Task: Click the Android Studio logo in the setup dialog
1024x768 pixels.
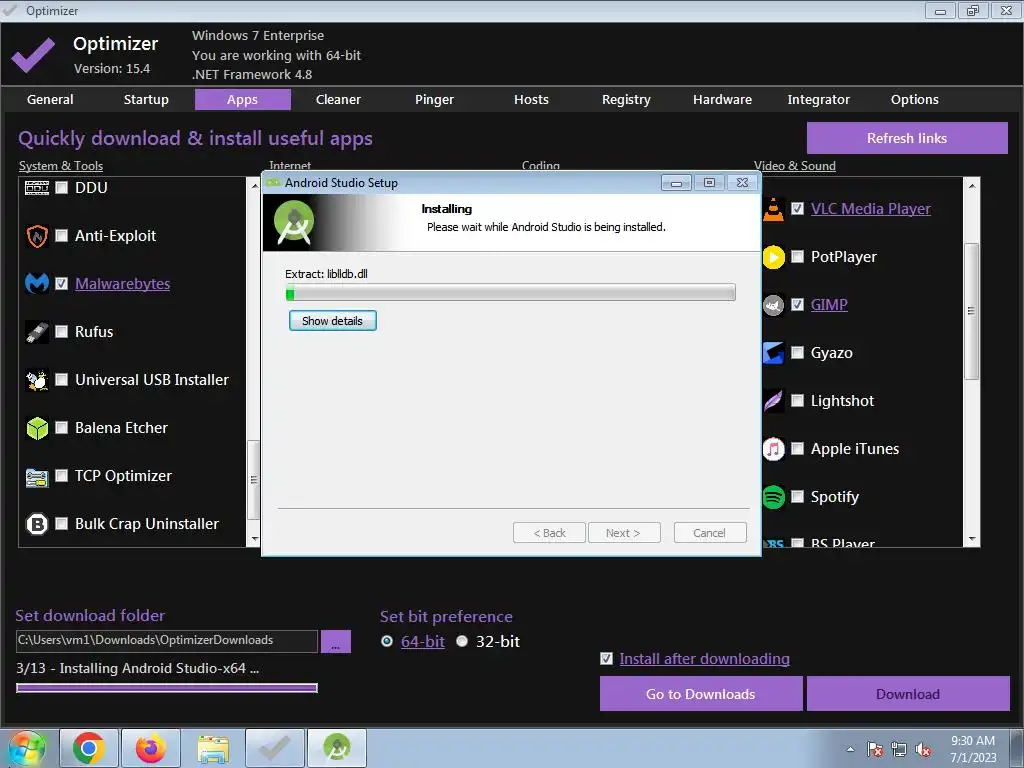Action: [x=293, y=222]
